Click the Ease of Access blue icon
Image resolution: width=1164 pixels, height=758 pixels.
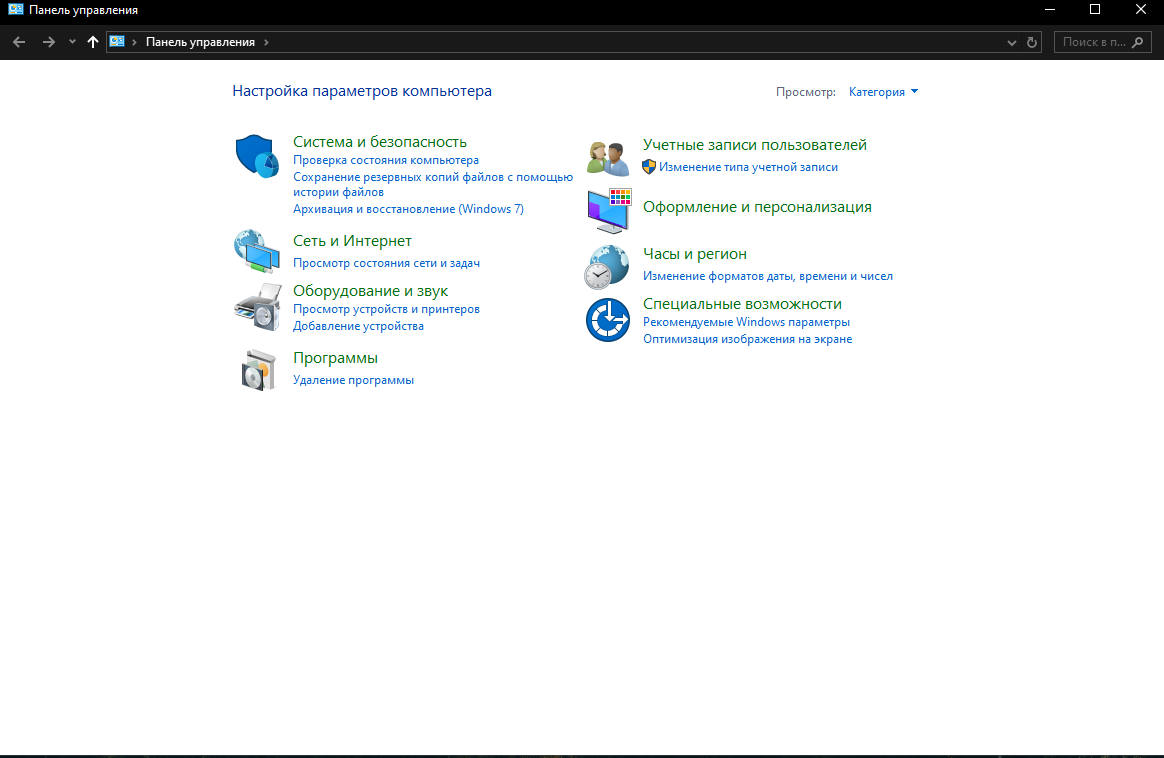(x=608, y=320)
